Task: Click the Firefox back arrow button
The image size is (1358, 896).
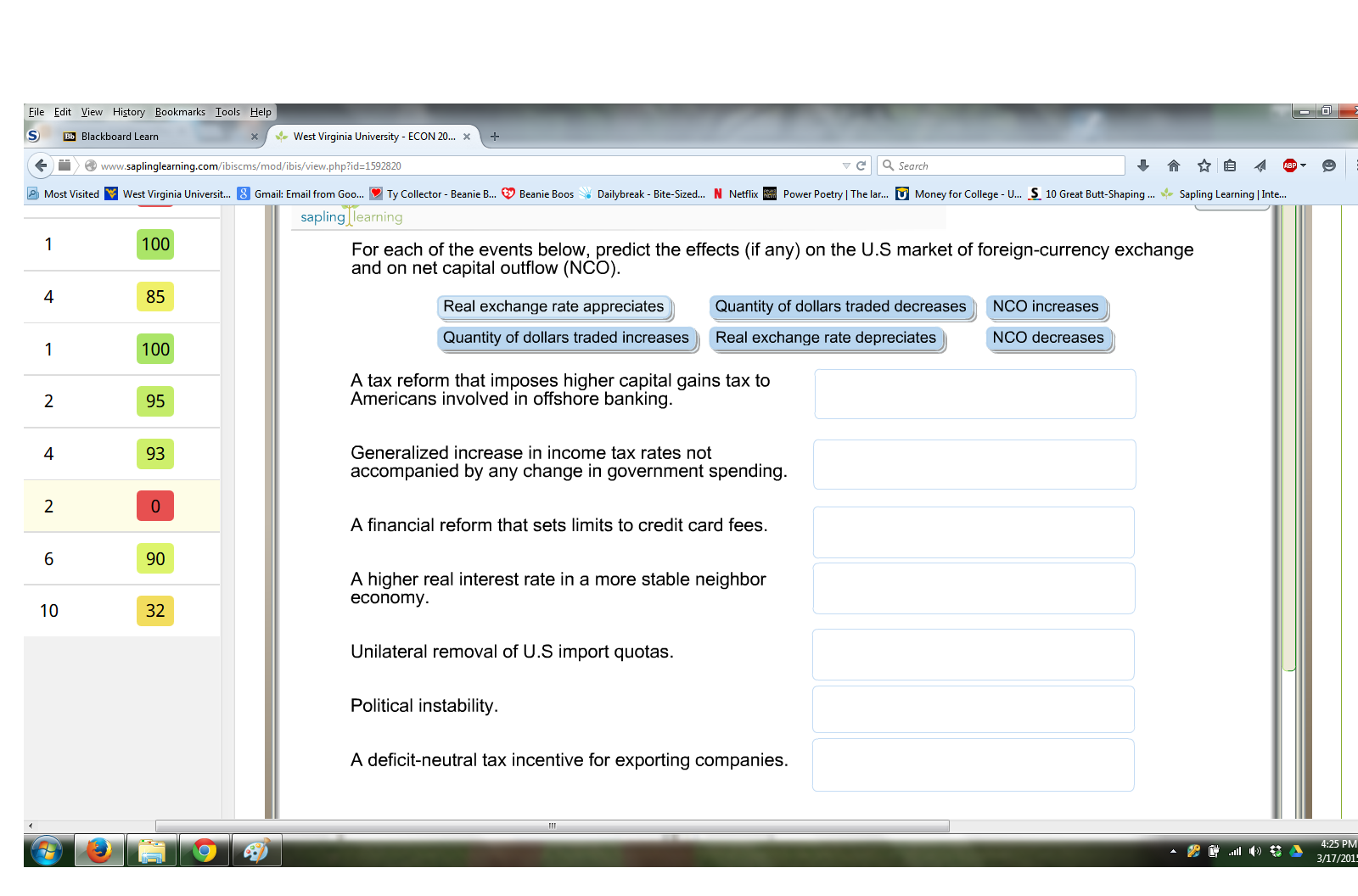Action: [41, 165]
